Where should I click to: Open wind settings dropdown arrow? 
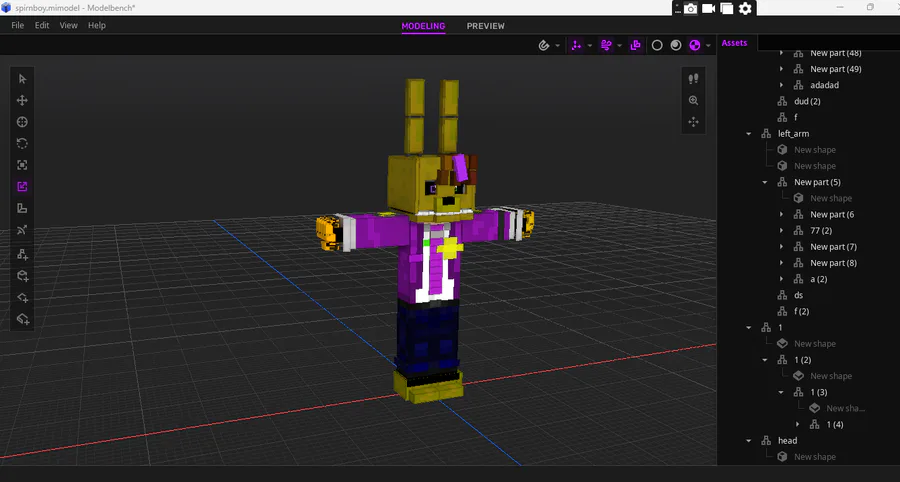click(x=619, y=46)
